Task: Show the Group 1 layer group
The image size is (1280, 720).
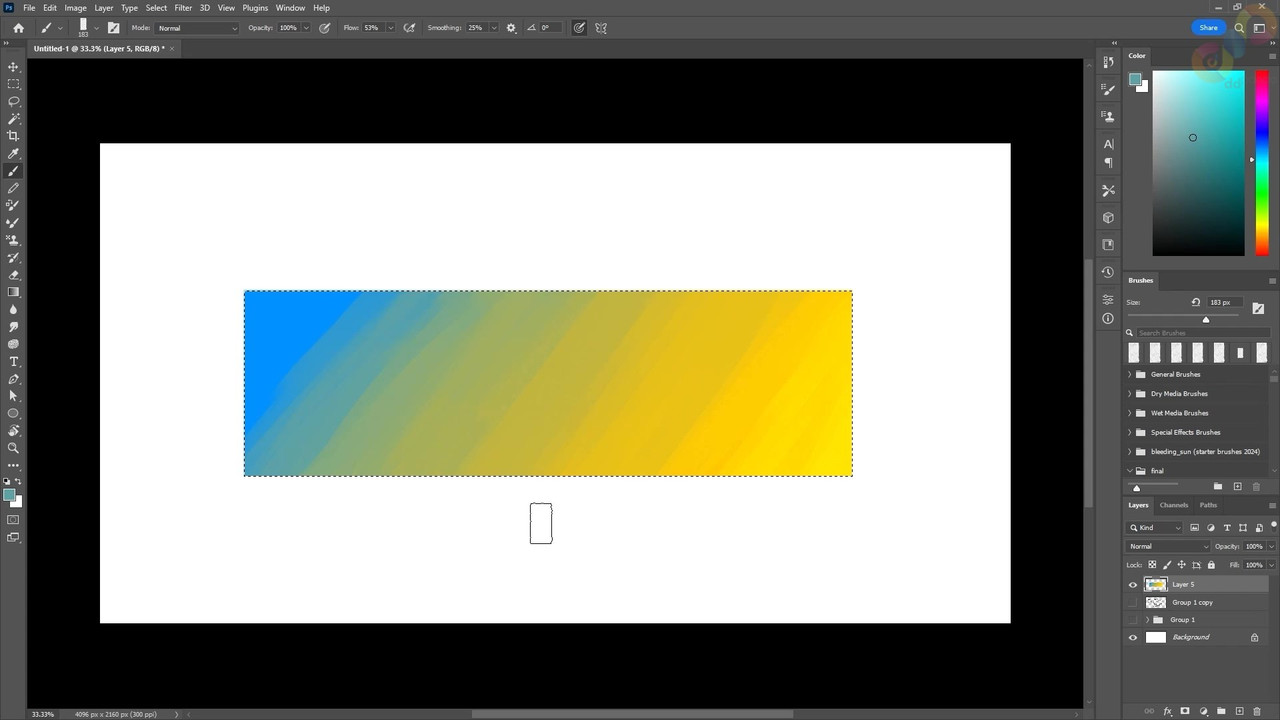Action: [1133, 620]
